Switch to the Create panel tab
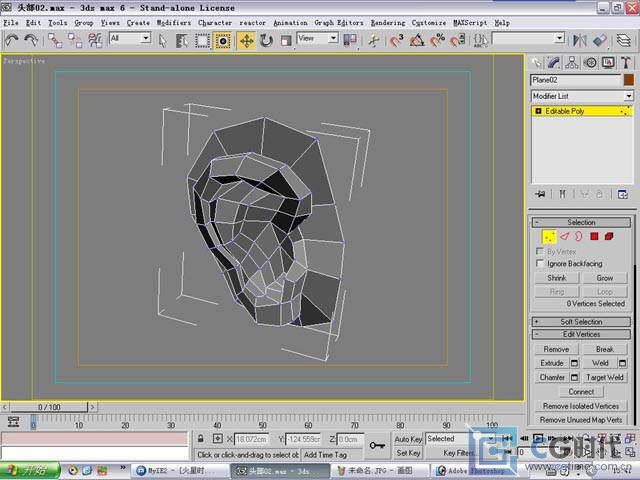This screenshot has width=640, height=480. pyautogui.click(x=536, y=62)
